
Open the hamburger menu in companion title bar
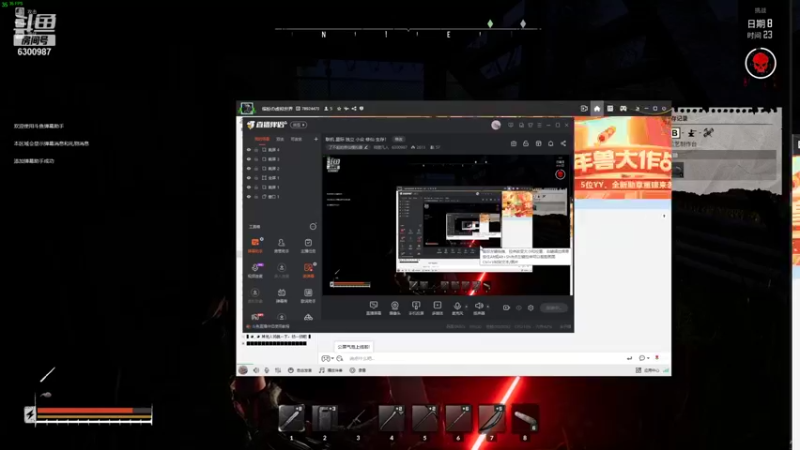click(539, 125)
